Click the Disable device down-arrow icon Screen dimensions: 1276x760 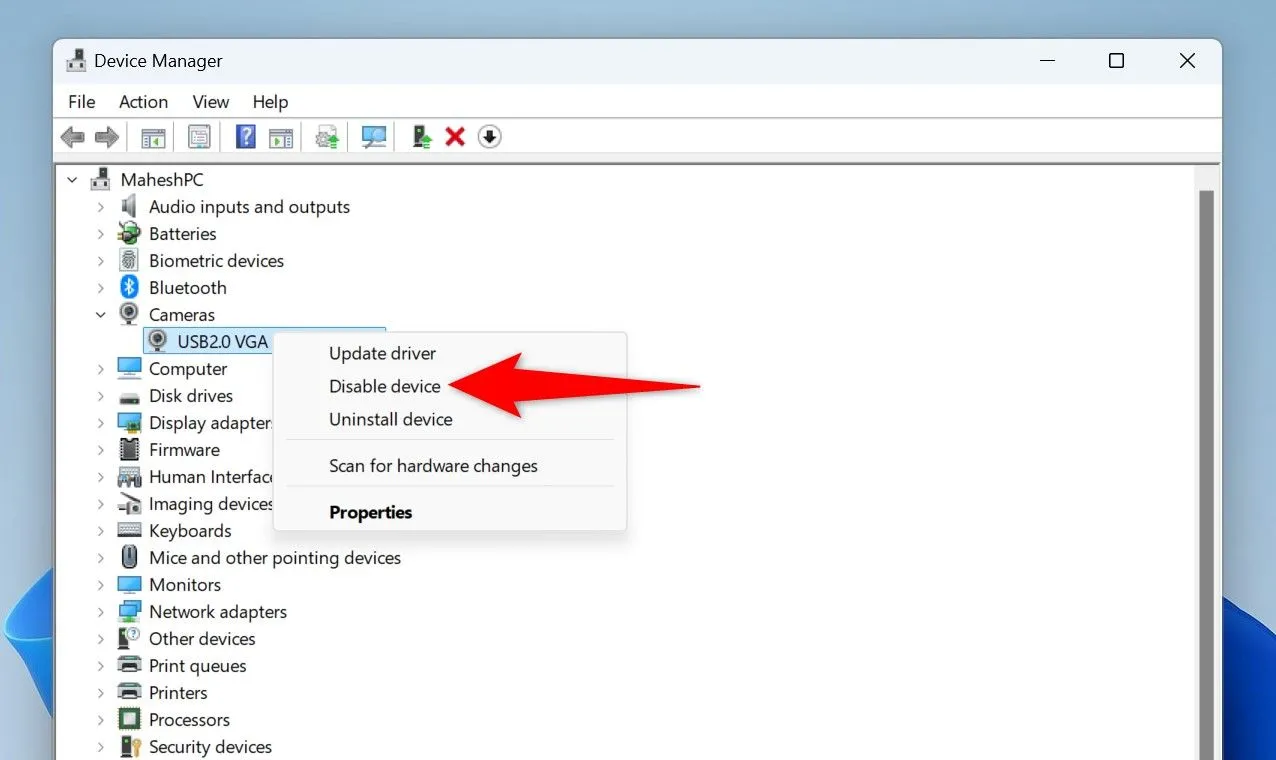click(x=489, y=136)
